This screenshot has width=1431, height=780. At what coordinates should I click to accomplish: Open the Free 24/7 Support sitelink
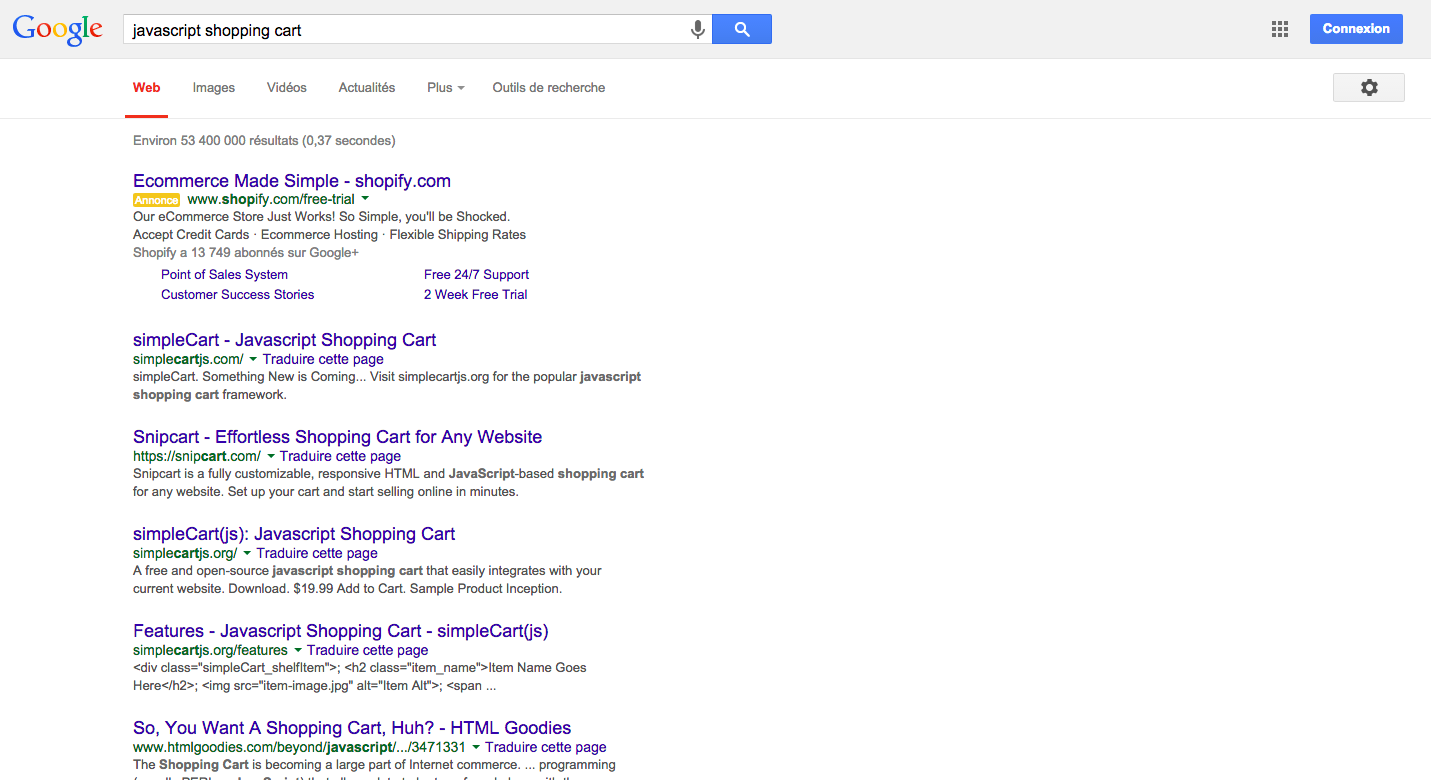[x=477, y=275]
